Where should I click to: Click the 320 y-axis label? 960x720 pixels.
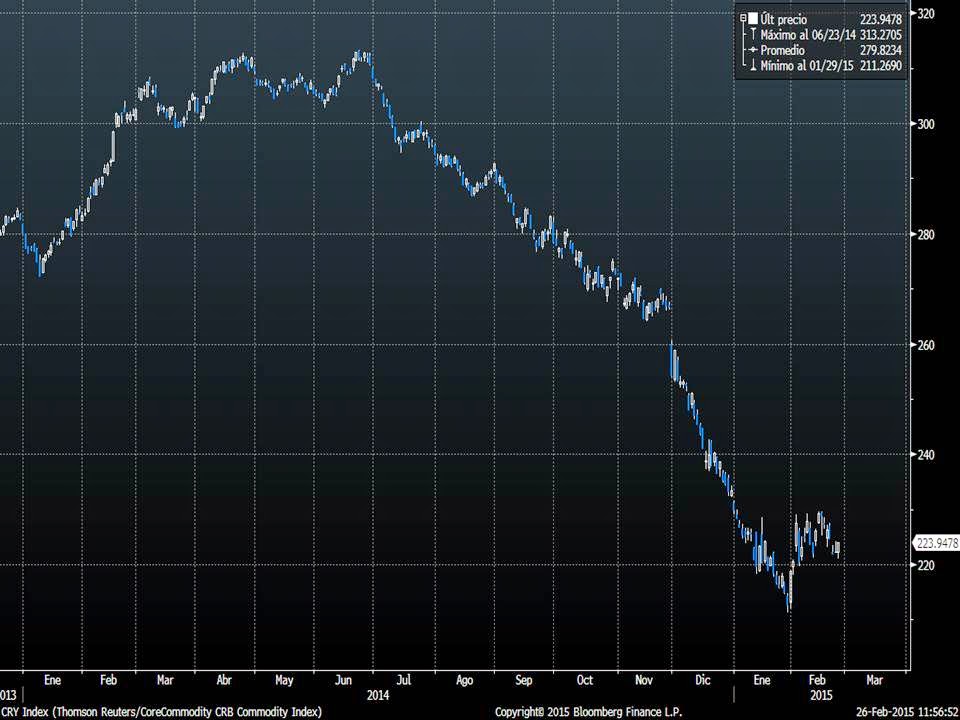[926, 13]
